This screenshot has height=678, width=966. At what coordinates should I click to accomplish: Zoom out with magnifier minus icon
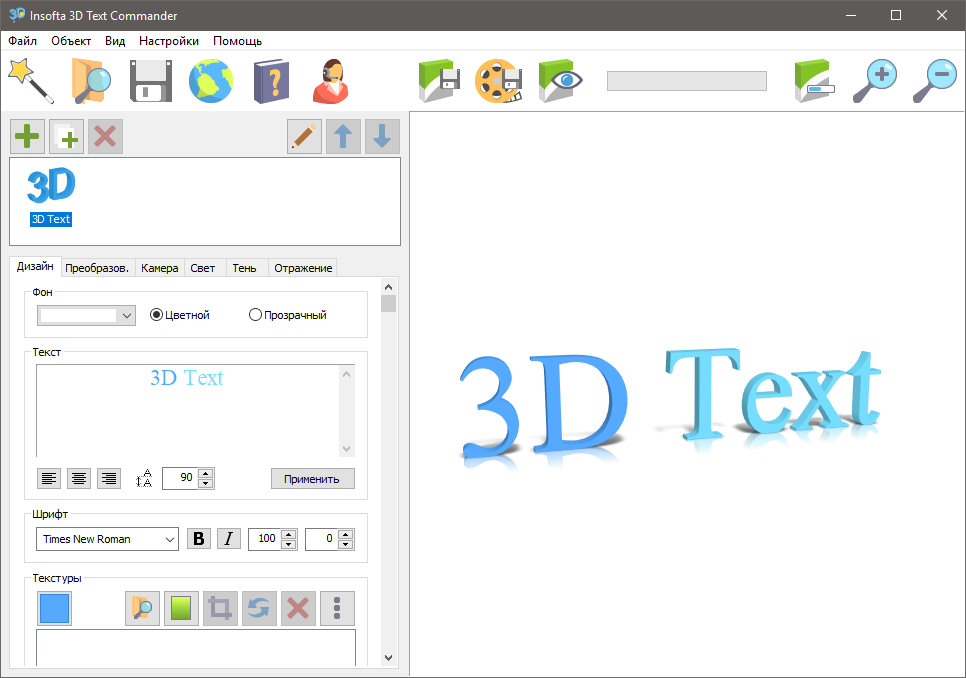[x=935, y=81]
